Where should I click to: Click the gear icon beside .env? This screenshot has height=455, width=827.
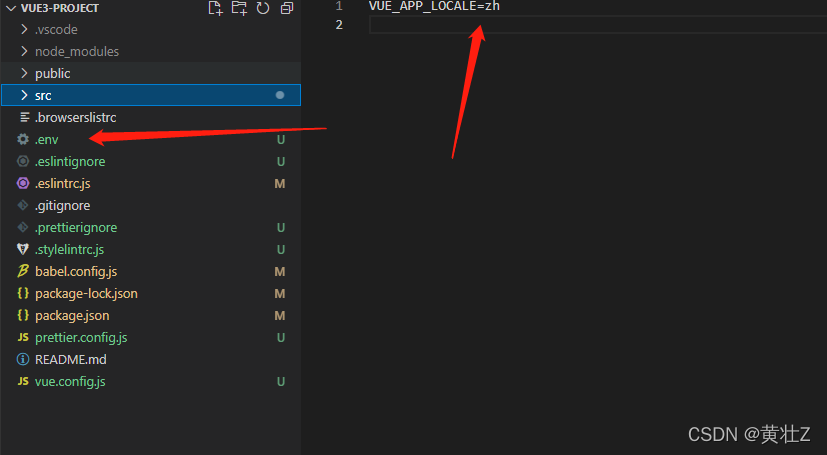[23, 139]
